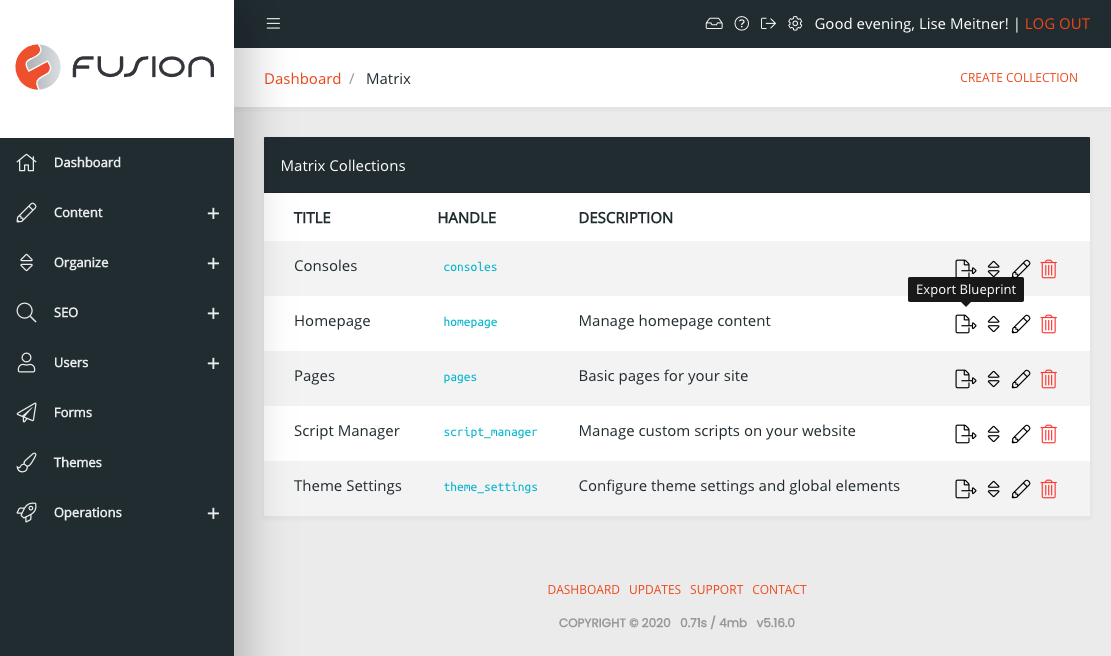Expand the Users section in the sidebar
The width and height of the screenshot is (1111, 656).
(213, 363)
